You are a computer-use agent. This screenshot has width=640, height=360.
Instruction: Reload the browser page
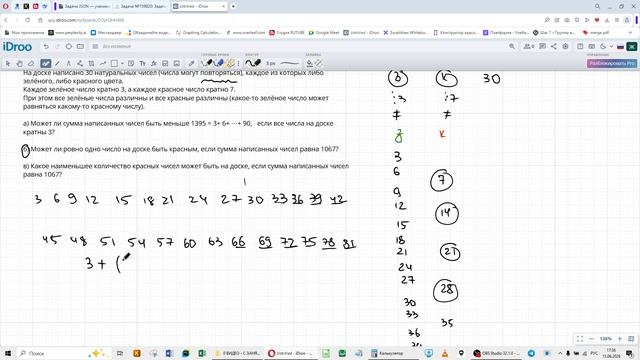(28, 20)
